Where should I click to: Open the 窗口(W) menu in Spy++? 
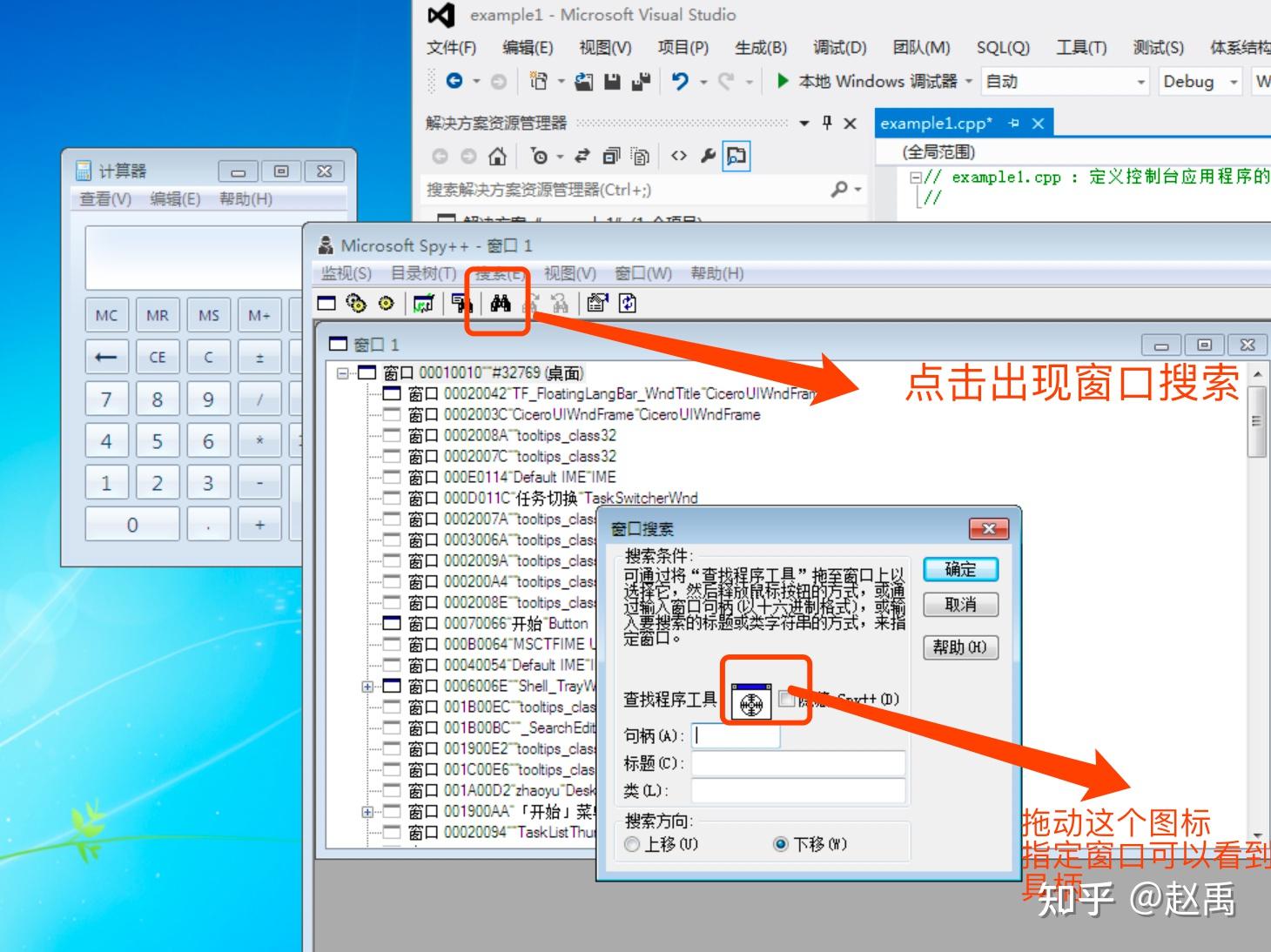click(x=643, y=273)
